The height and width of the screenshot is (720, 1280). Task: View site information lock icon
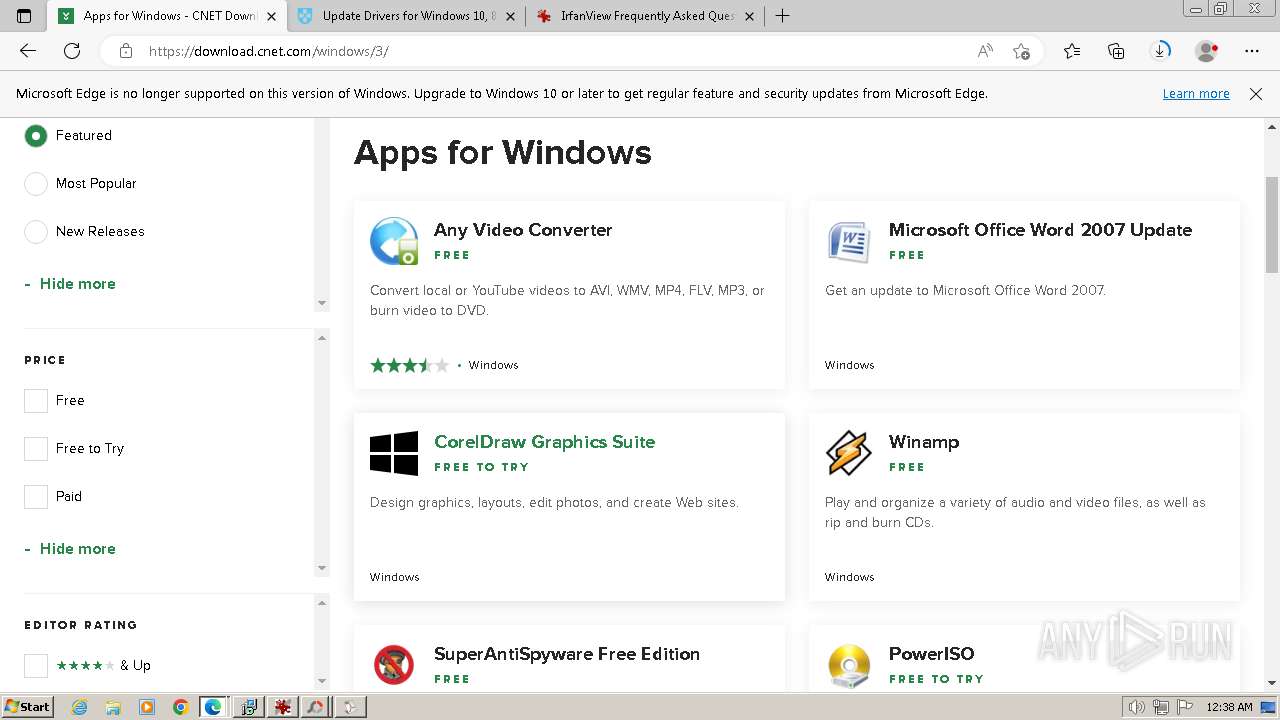tap(125, 51)
